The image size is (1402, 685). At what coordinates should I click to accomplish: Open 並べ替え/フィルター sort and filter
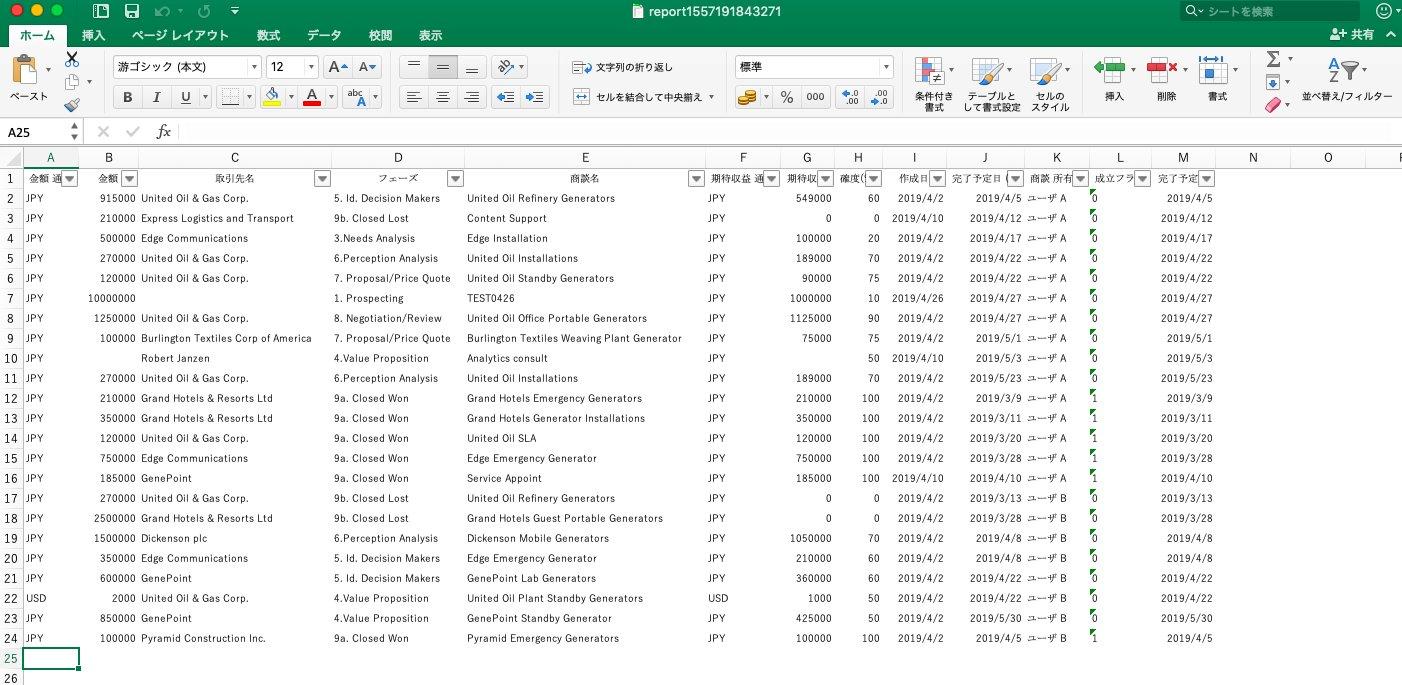(1347, 79)
